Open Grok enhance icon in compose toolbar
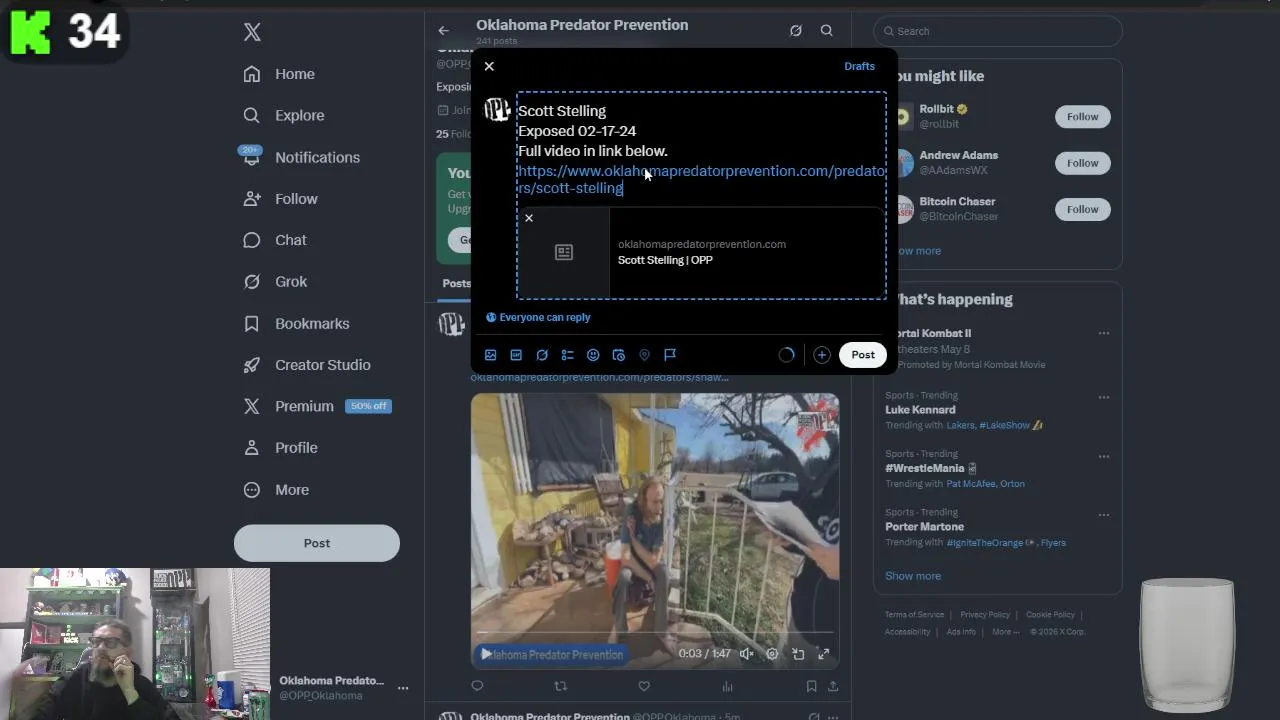 (542, 355)
